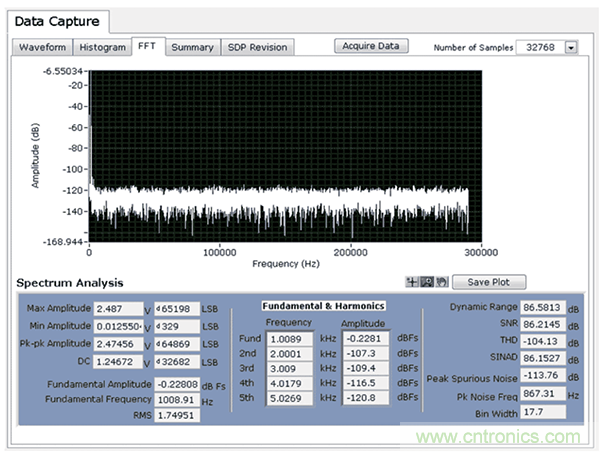
Task: Switch to the Waveform tab
Action: click(x=42, y=47)
